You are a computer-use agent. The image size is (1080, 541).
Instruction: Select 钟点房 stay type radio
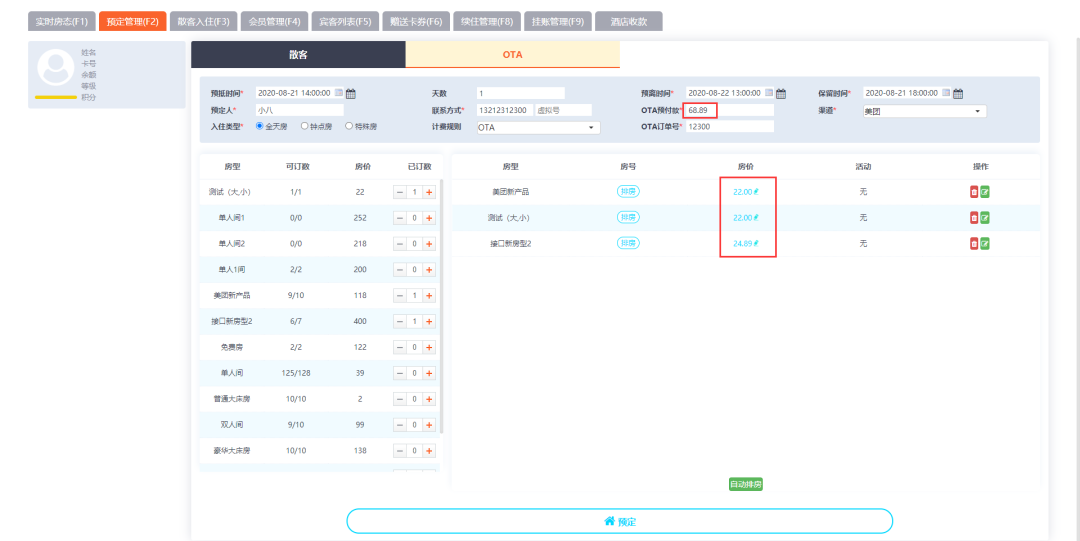304,127
